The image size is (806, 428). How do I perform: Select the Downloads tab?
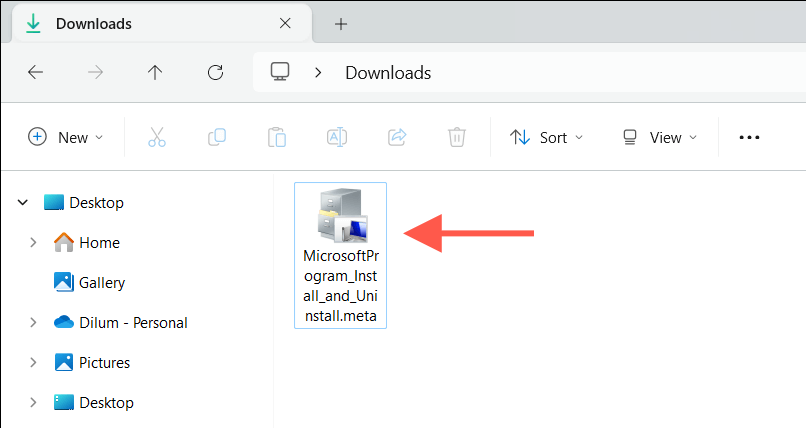[x=162, y=24]
